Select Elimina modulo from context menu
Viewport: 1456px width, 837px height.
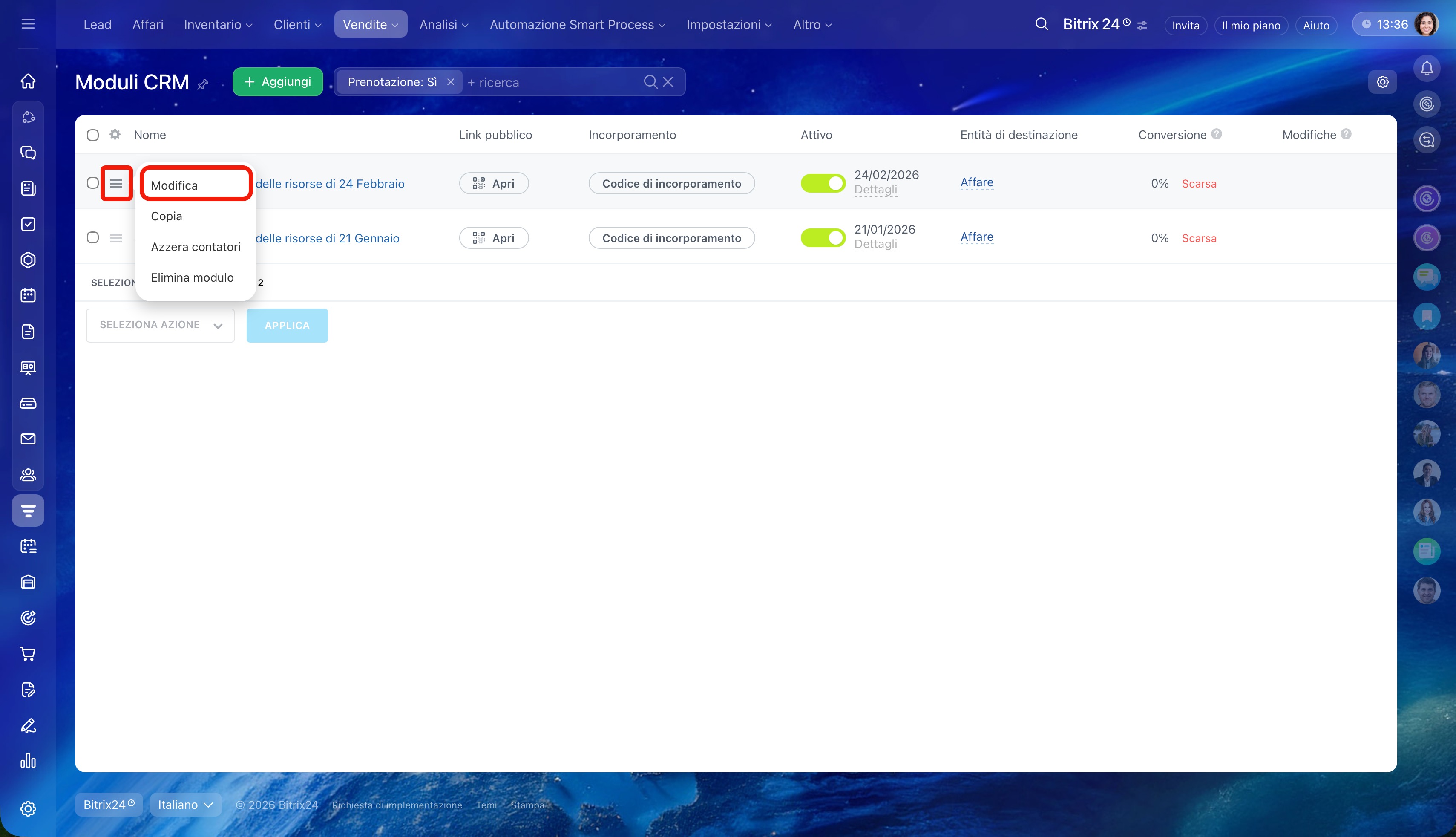pyautogui.click(x=192, y=278)
